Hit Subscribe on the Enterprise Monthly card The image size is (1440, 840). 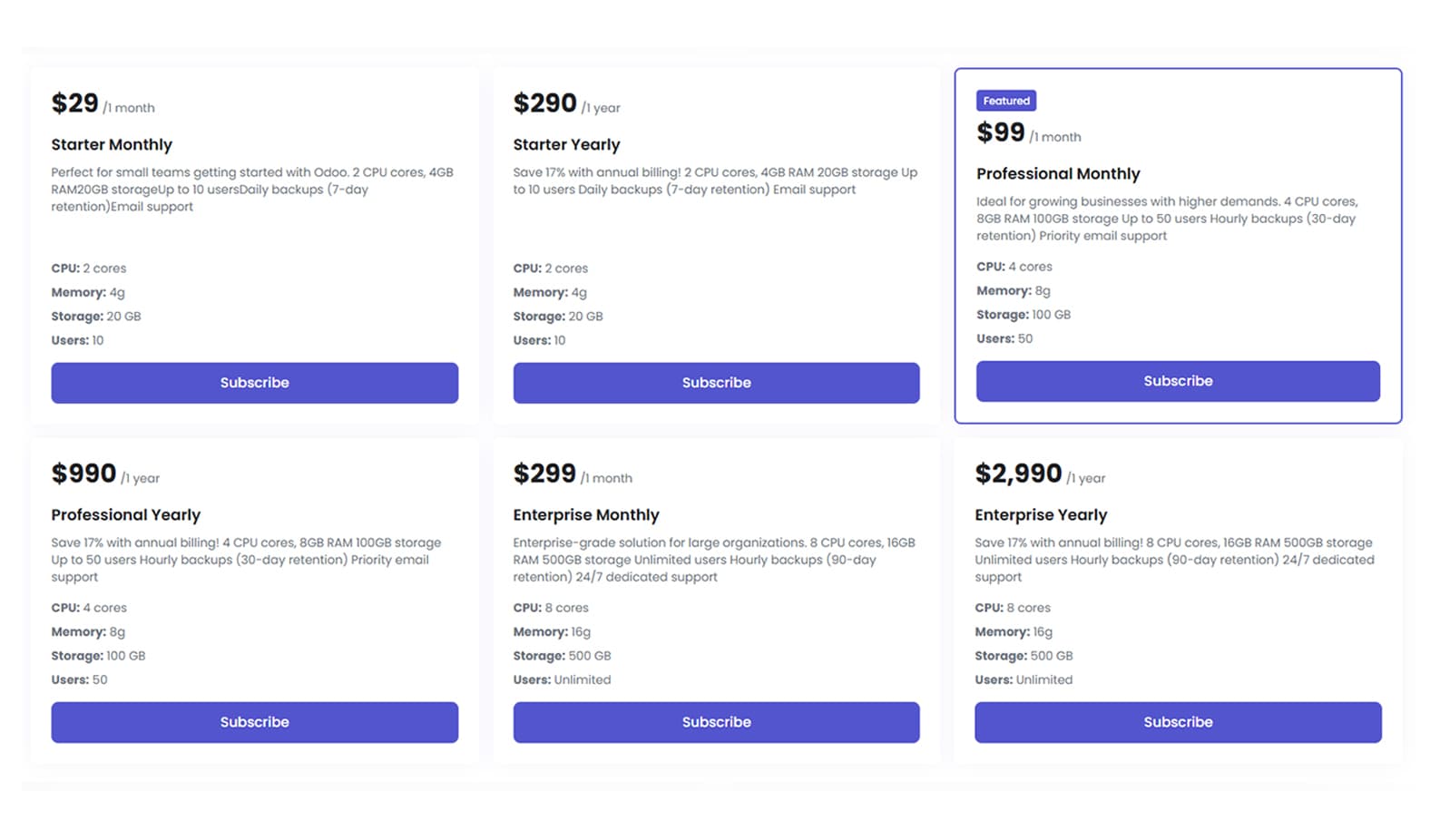(716, 722)
